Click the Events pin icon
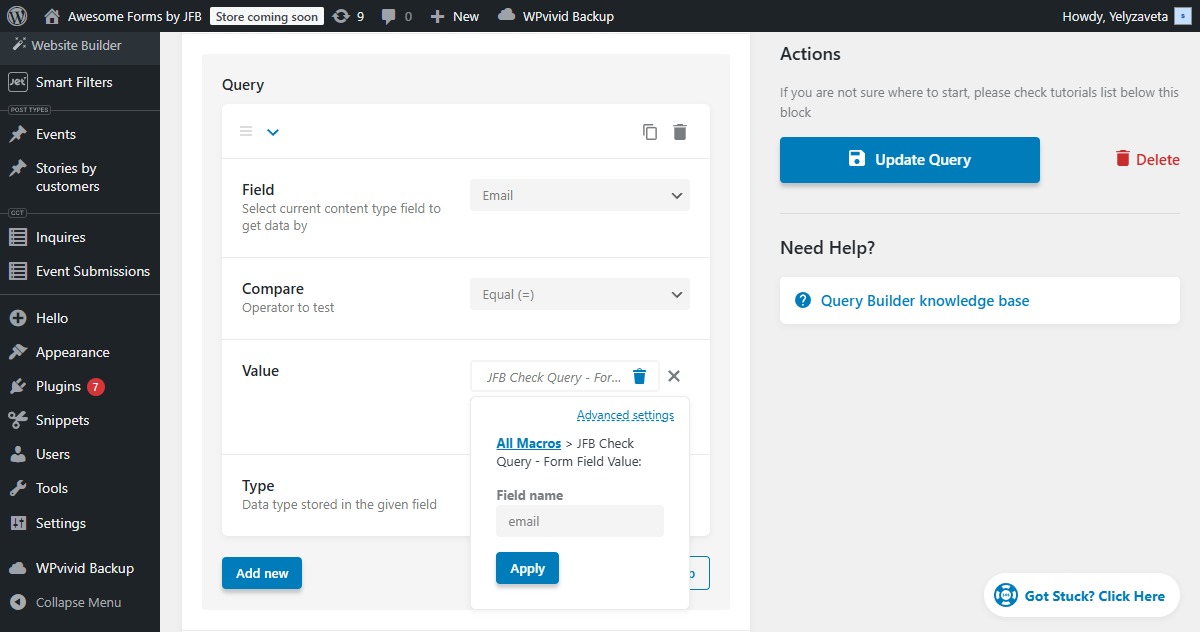The width and height of the screenshot is (1200, 632). (x=18, y=134)
